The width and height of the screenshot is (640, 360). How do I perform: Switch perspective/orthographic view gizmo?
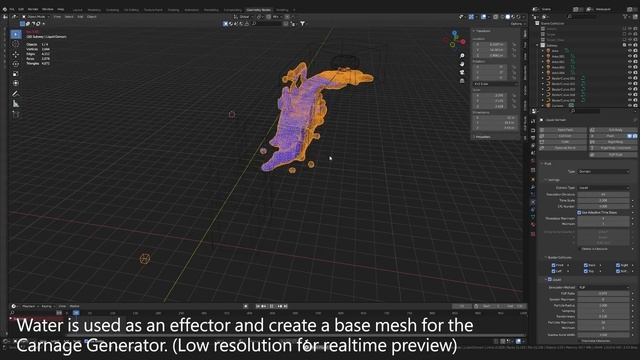[462, 80]
